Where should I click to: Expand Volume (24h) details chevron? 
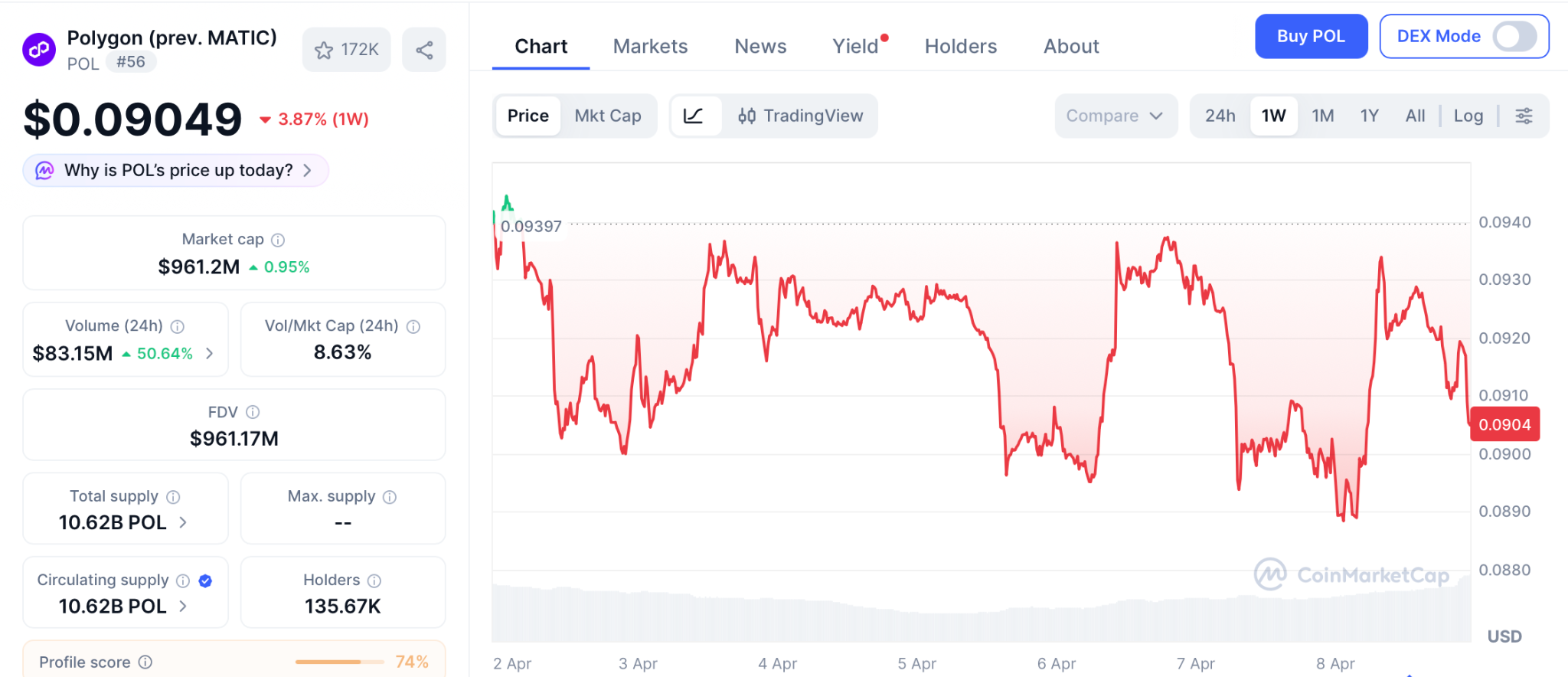(210, 354)
